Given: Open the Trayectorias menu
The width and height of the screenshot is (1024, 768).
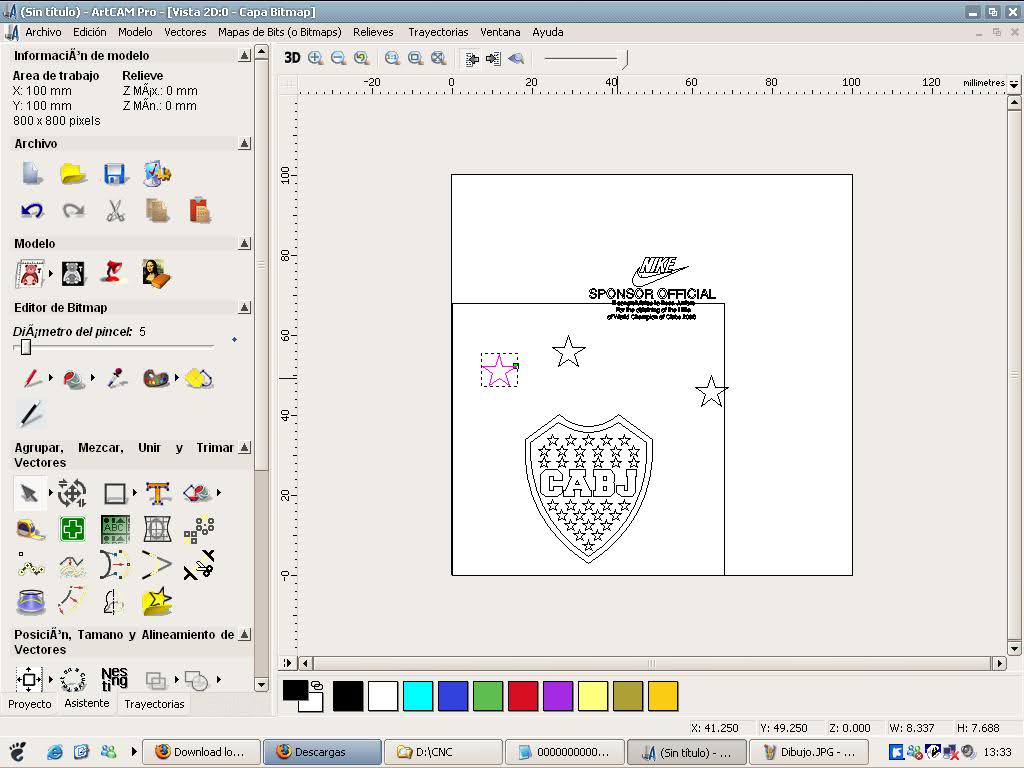Looking at the screenshot, I should (x=438, y=32).
